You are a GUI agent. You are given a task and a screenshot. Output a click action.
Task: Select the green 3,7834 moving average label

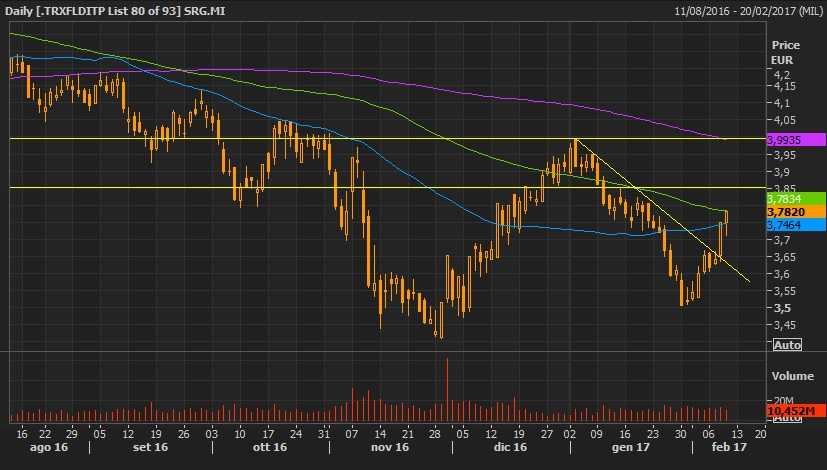coord(783,198)
